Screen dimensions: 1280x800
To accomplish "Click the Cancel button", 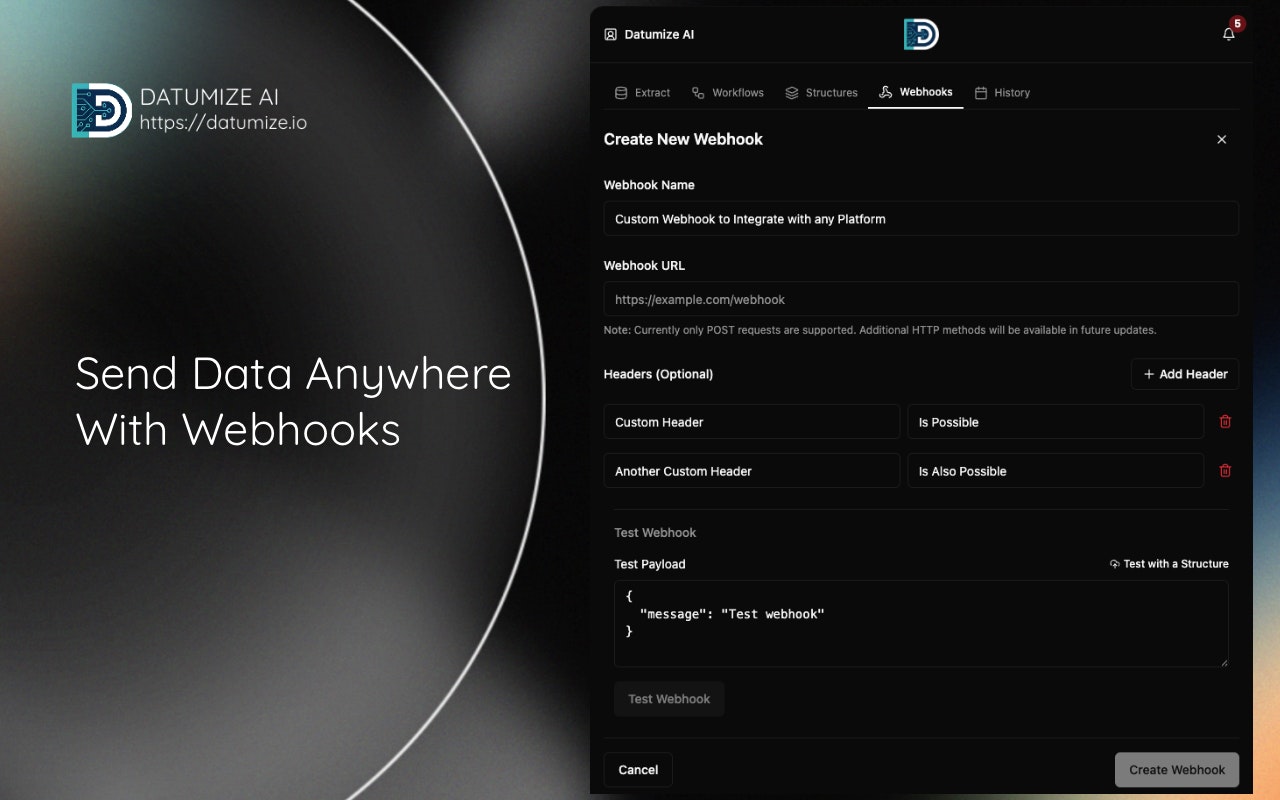I will [x=638, y=770].
